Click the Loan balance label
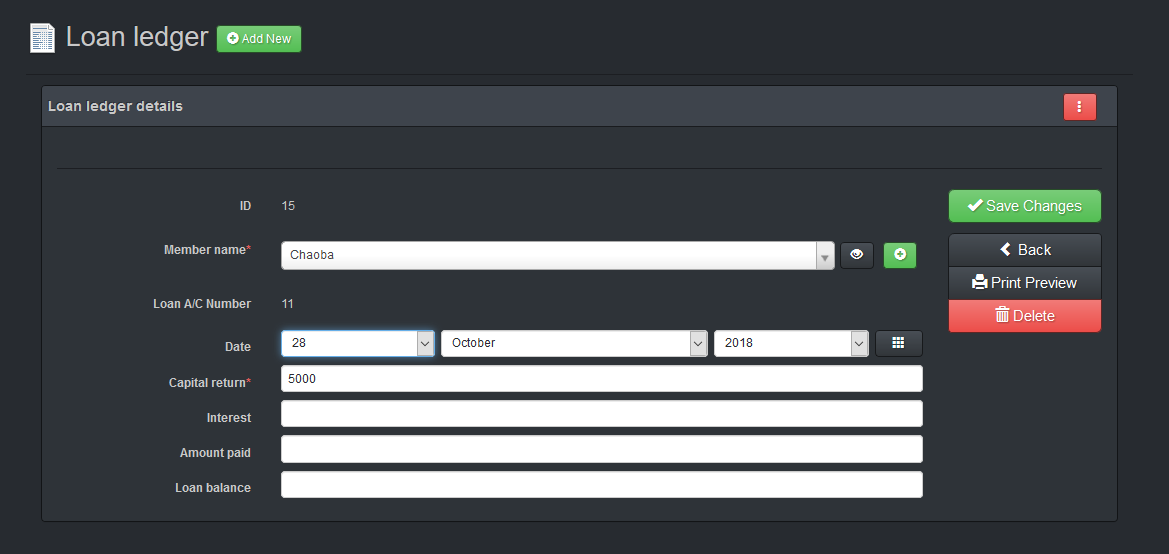The height and width of the screenshot is (554, 1169). [213, 488]
